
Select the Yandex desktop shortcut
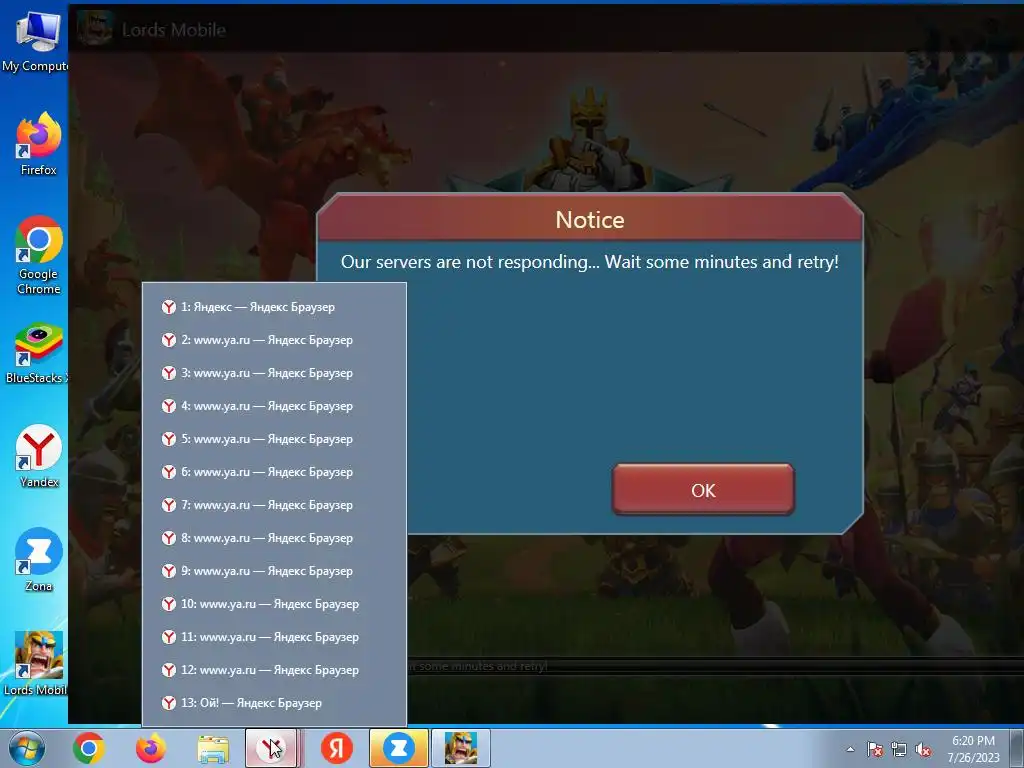tap(39, 456)
